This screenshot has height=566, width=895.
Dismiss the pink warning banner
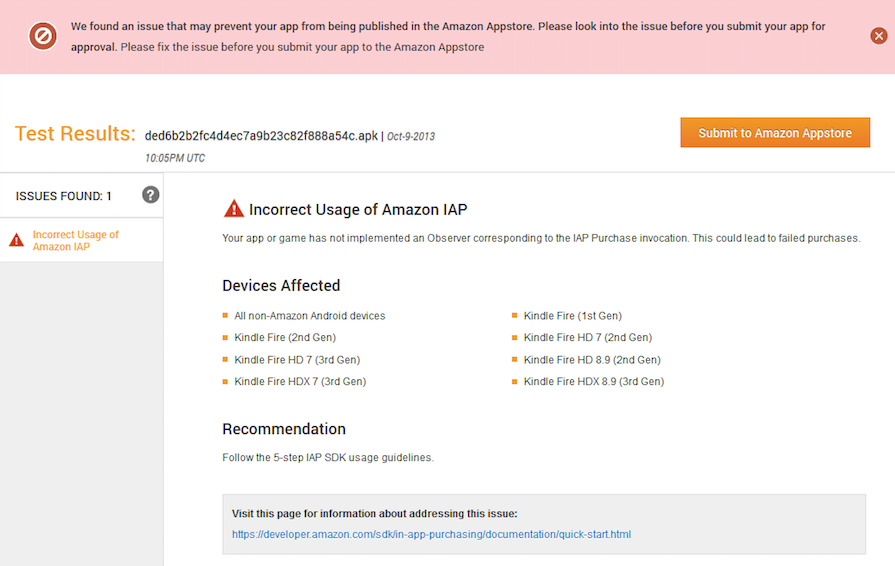(x=879, y=36)
